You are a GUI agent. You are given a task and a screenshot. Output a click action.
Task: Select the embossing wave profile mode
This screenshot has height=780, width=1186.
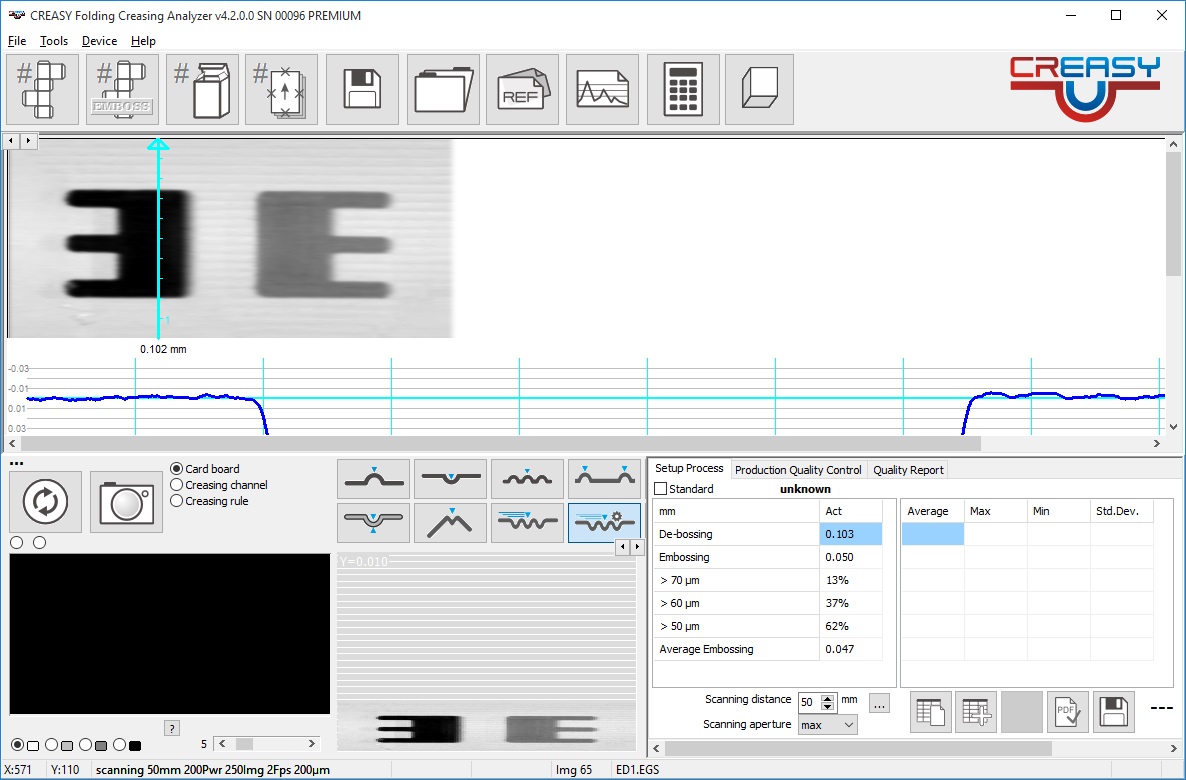pos(527,523)
